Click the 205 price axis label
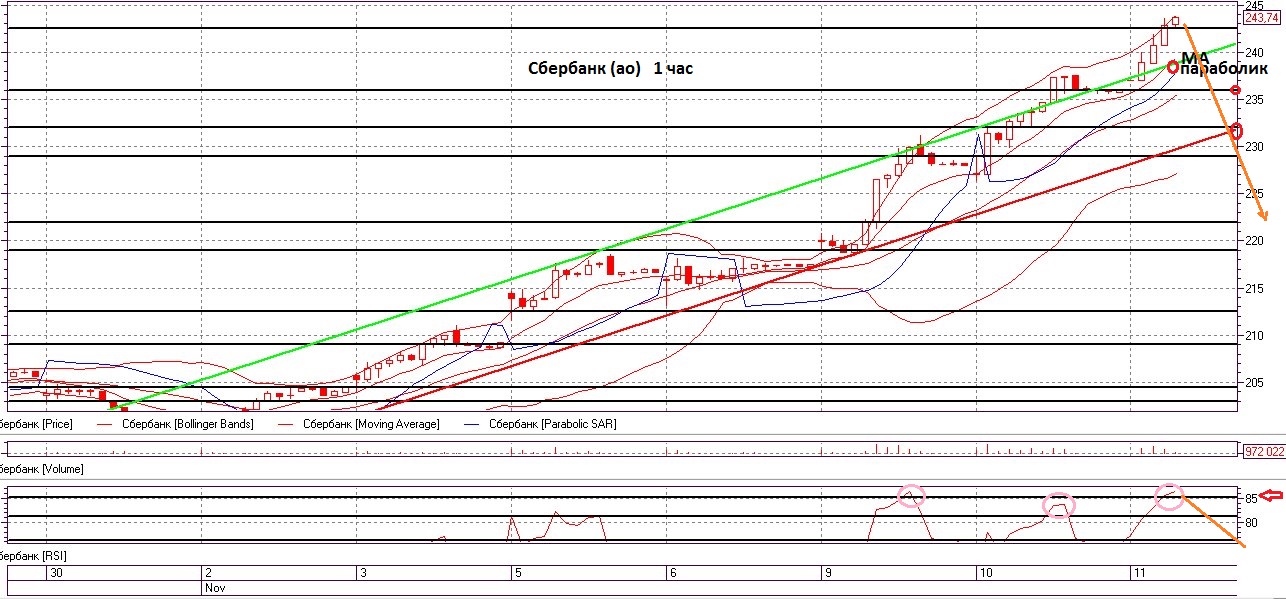1286x599 pixels. pos(1254,382)
